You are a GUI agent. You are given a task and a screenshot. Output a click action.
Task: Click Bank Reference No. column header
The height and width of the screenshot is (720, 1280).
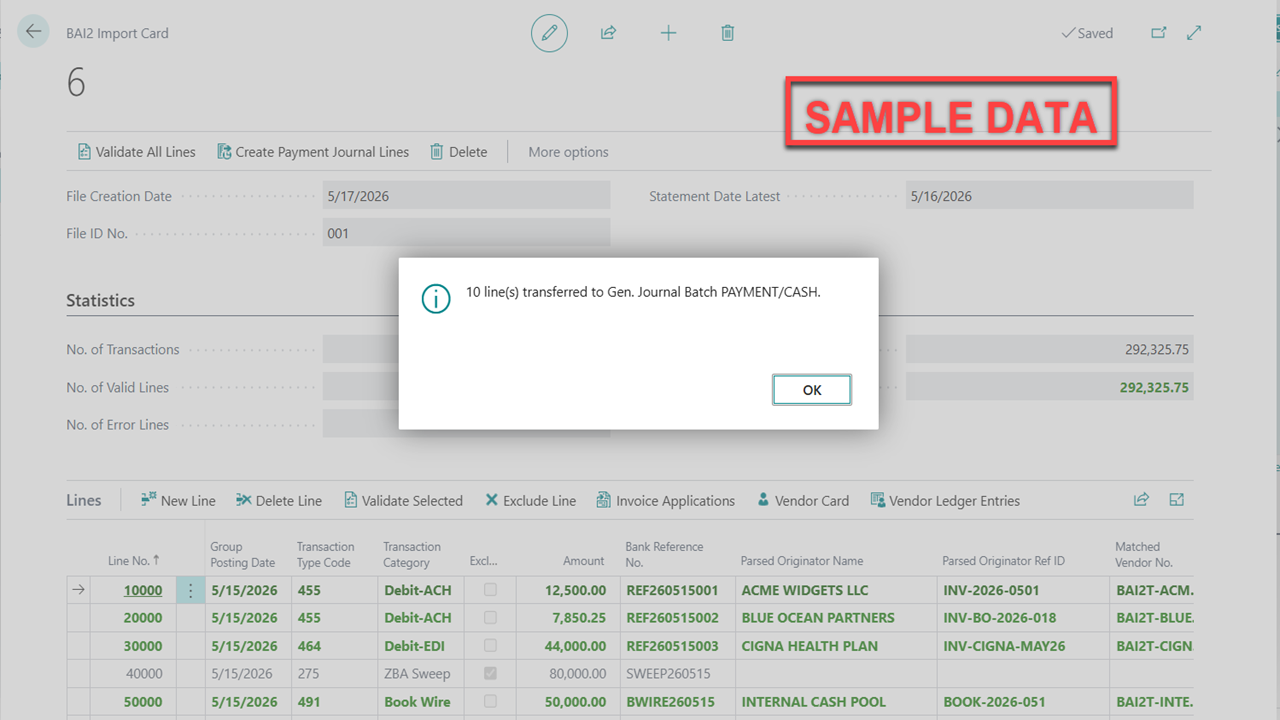coord(664,554)
